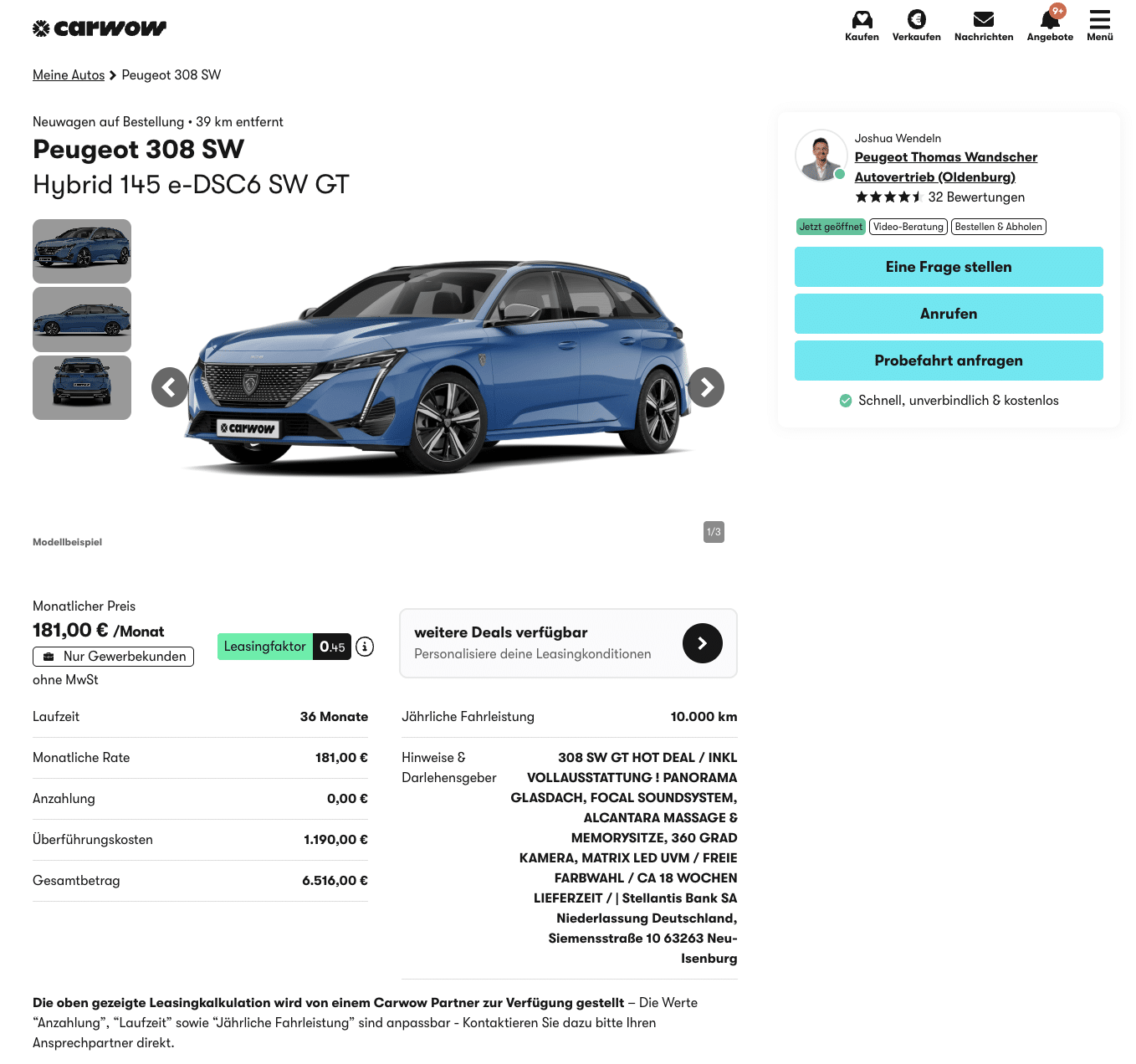The width and height of the screenshot is (1136, 1064).
Task: Click the Leasingfaktor 0.45 badge
Action: (x=284, y=647)
